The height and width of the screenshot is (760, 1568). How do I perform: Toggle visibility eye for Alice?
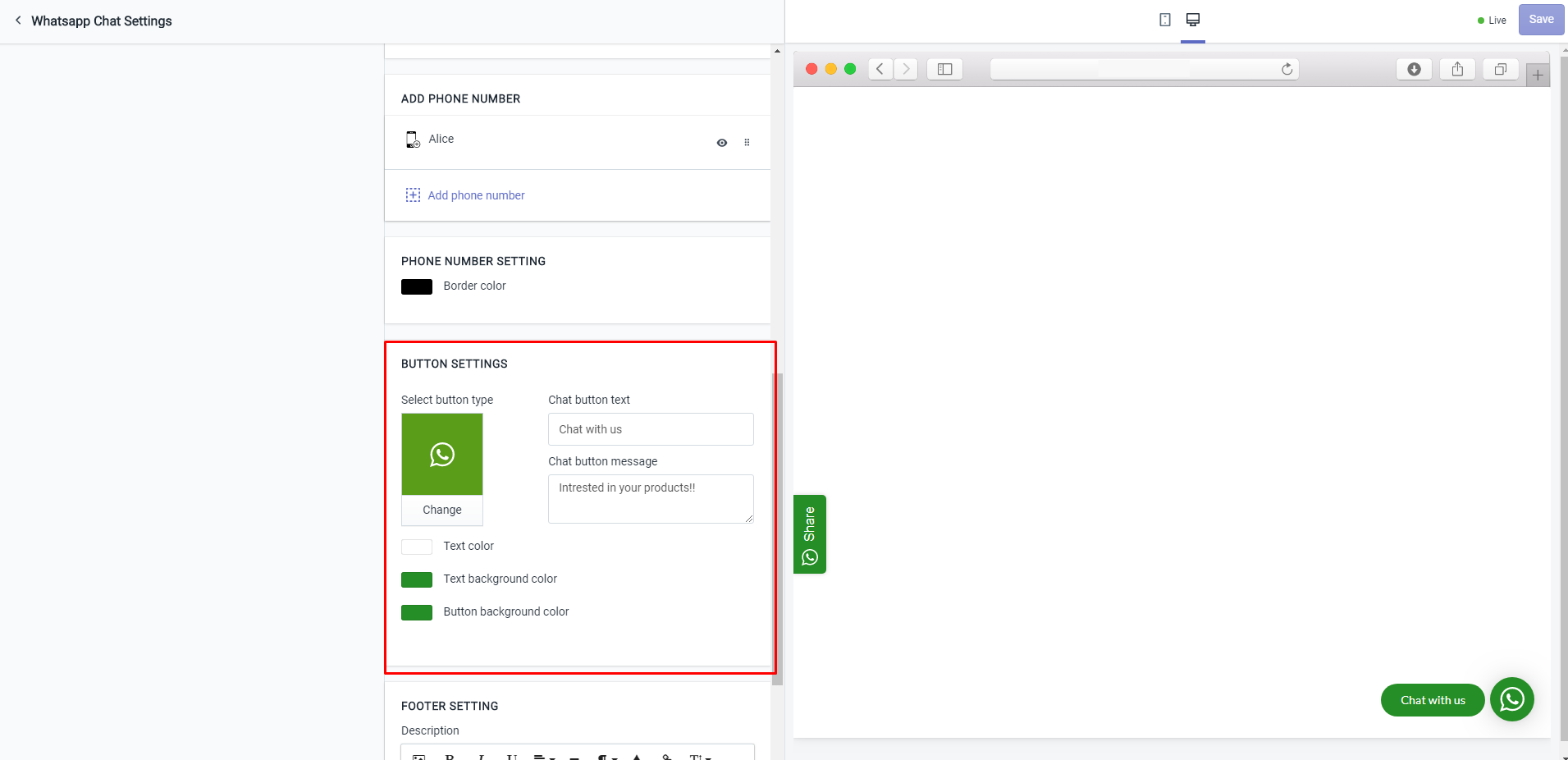tap(722, 143)
